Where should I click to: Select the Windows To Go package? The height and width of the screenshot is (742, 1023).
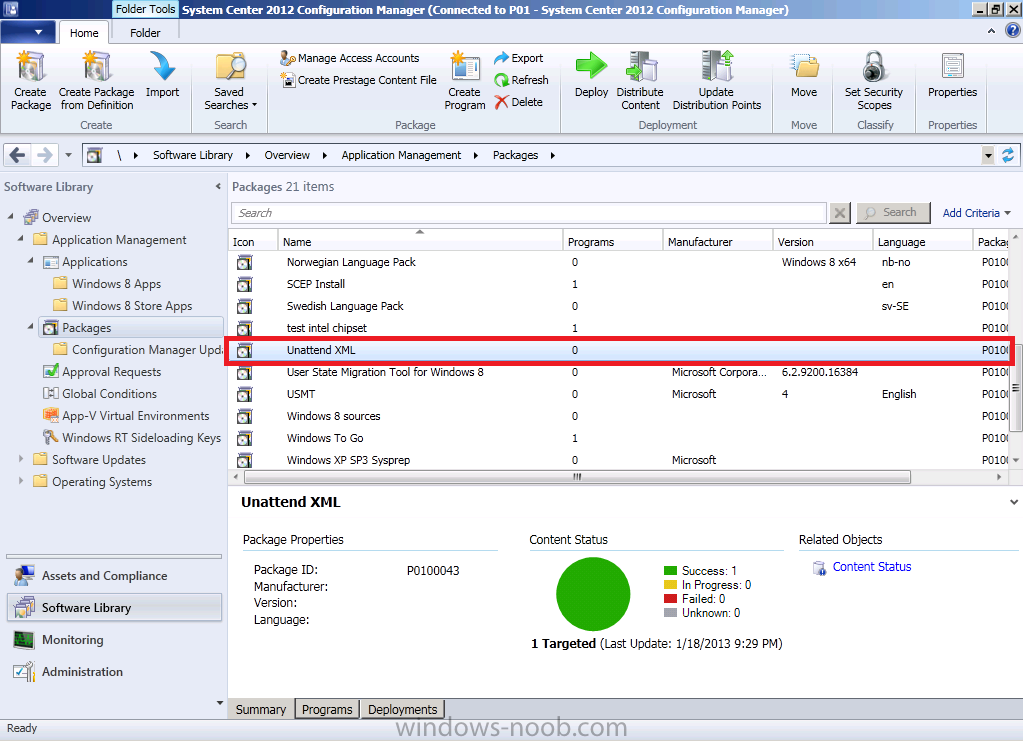(618, 439)
